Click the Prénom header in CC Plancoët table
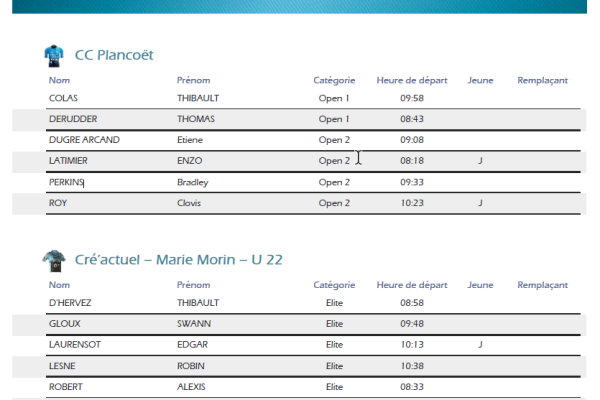The image size is (600, 400). [x=193, y=80]
